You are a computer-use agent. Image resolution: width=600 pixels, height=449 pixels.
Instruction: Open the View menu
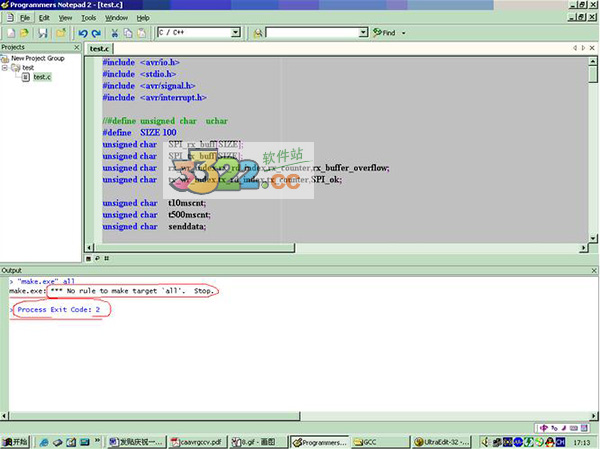point(65,18)
